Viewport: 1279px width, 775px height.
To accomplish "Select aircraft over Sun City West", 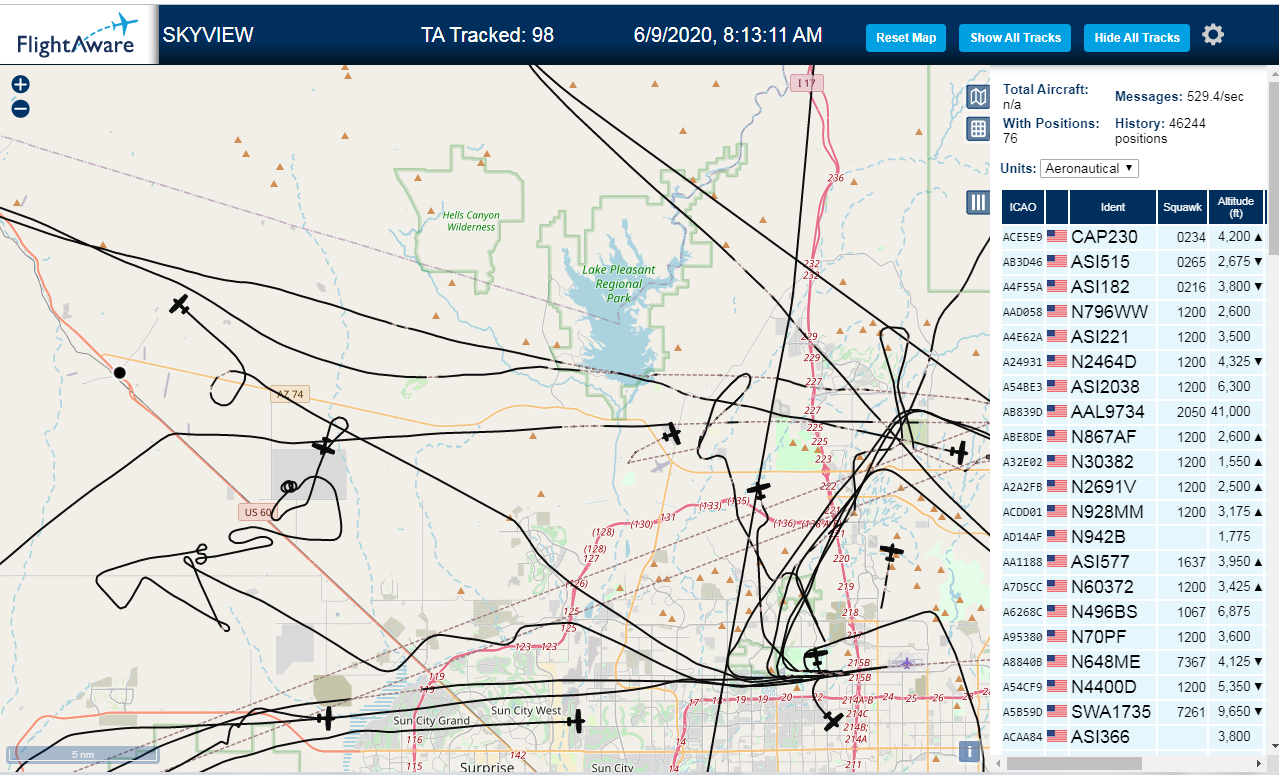I will (x=576, y=720).
